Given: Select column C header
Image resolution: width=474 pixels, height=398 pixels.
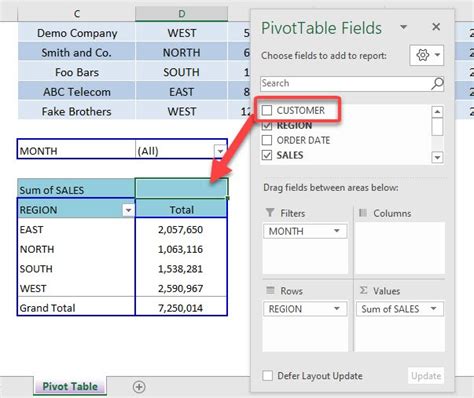Looking at the screenshot, I should pos(77,13).
